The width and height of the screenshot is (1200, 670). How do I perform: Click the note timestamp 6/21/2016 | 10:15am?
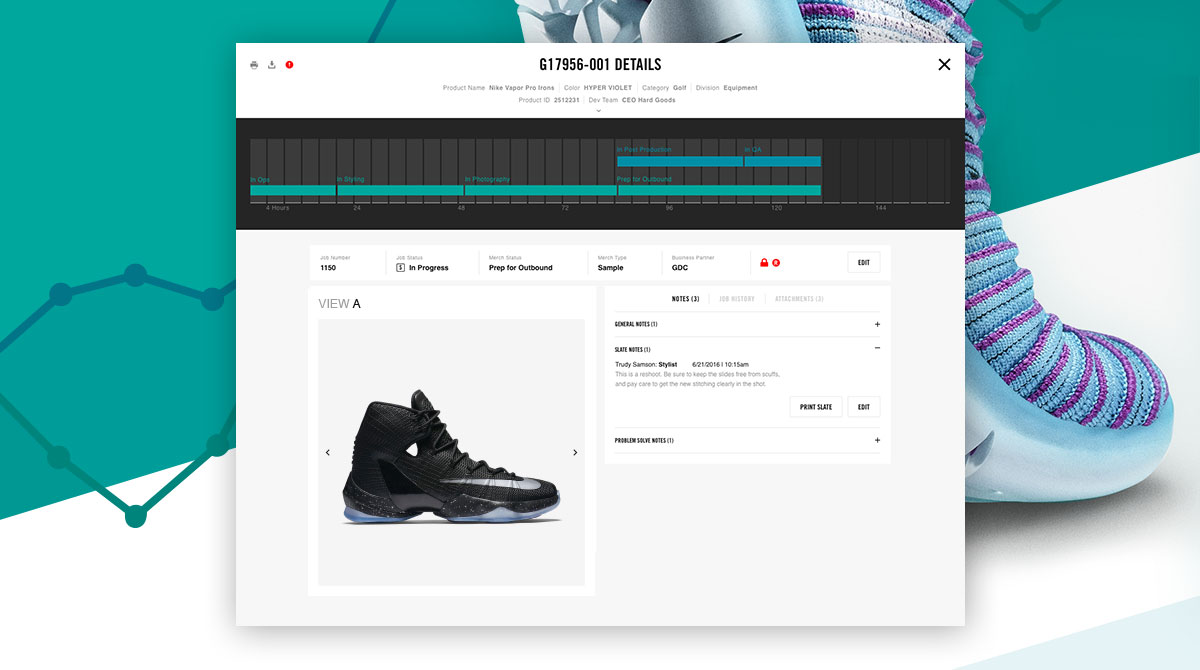pos(720,364)
